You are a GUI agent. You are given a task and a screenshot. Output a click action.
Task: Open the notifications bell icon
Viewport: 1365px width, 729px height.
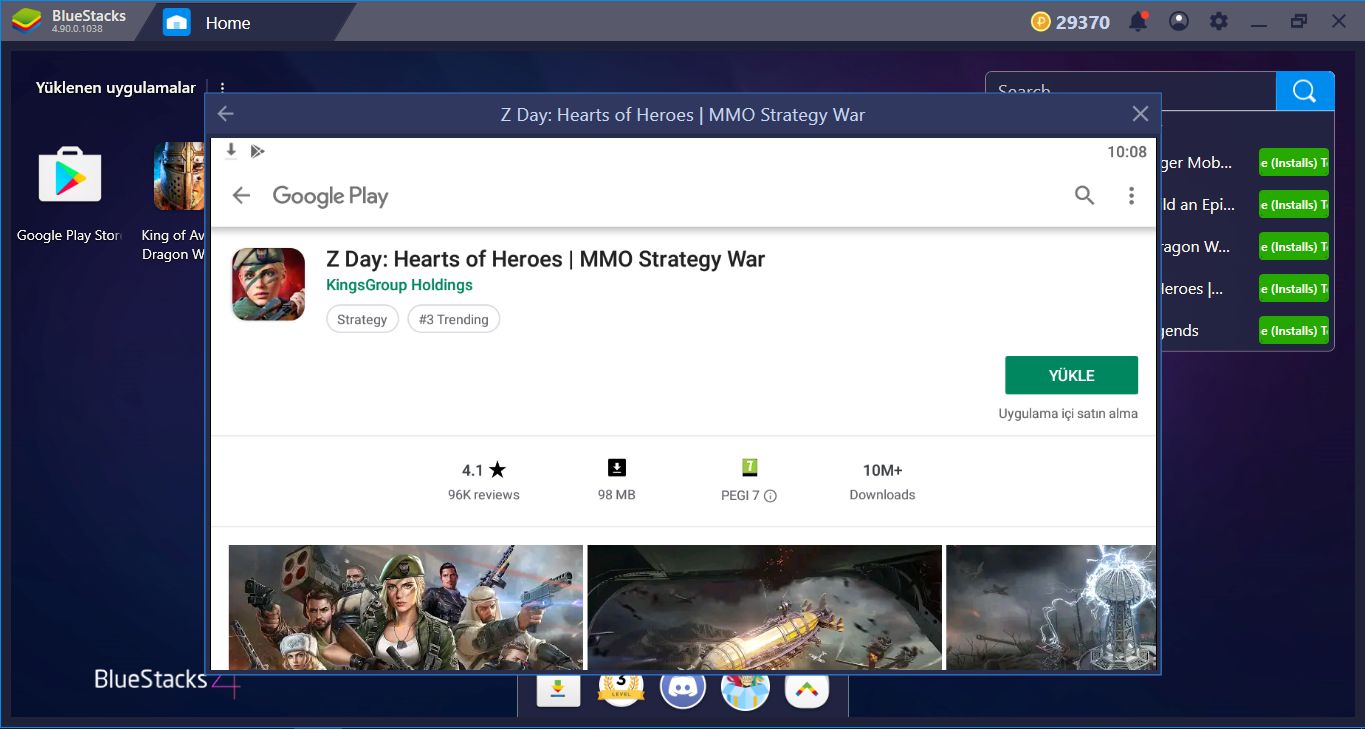(x=1138, y=21)
